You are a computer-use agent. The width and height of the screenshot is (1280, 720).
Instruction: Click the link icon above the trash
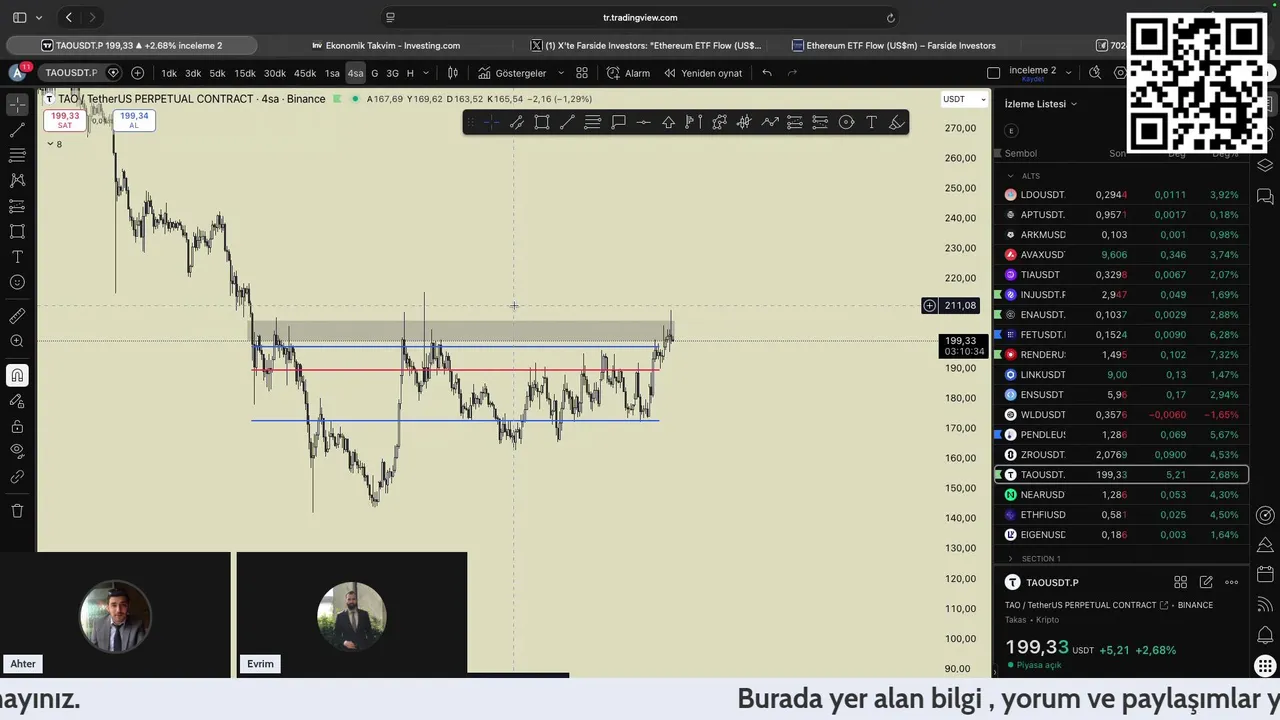[17, 477]
